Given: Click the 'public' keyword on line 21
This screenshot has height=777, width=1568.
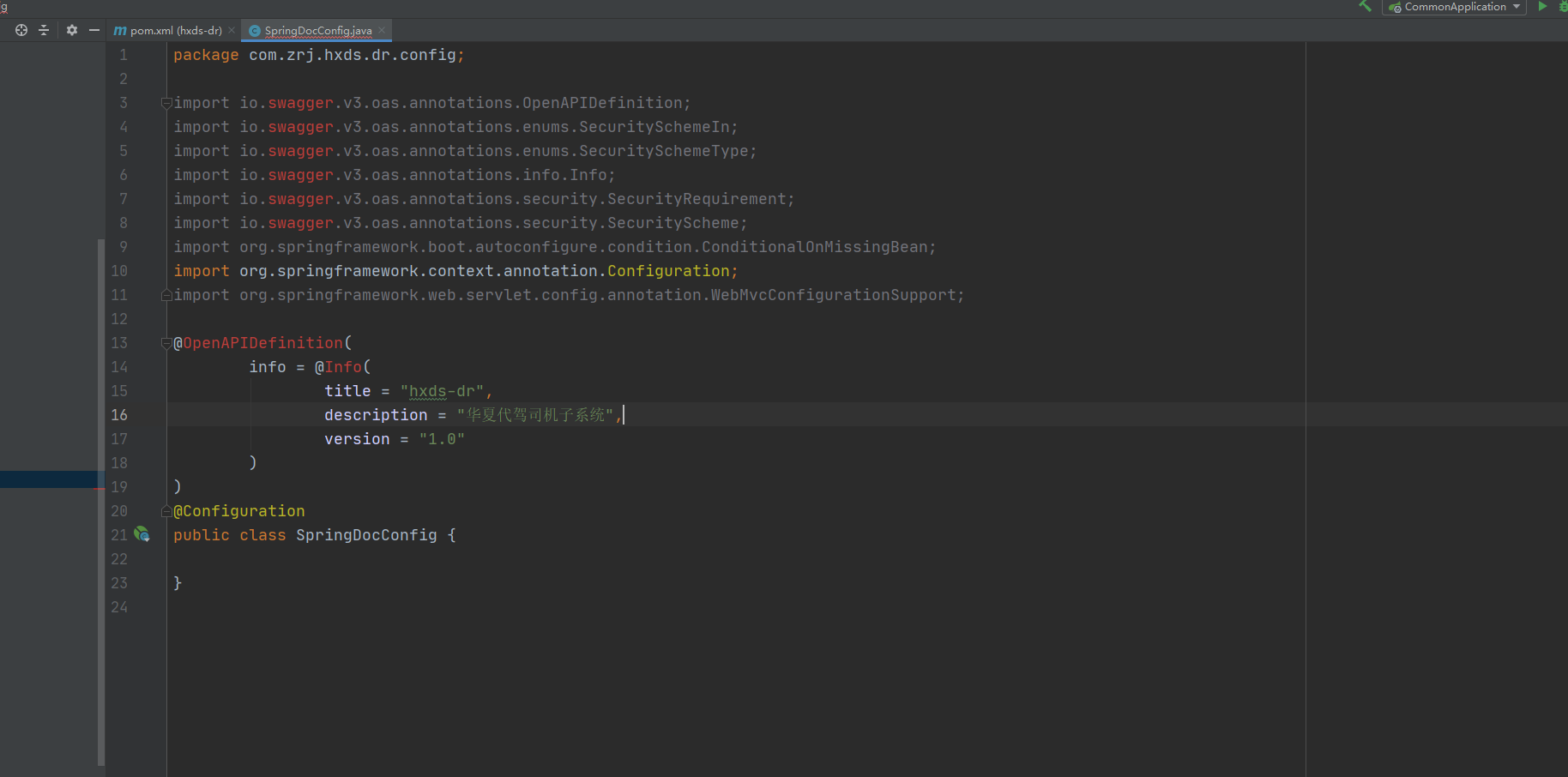Looking at the screenshot, I should tap(202, 535).
